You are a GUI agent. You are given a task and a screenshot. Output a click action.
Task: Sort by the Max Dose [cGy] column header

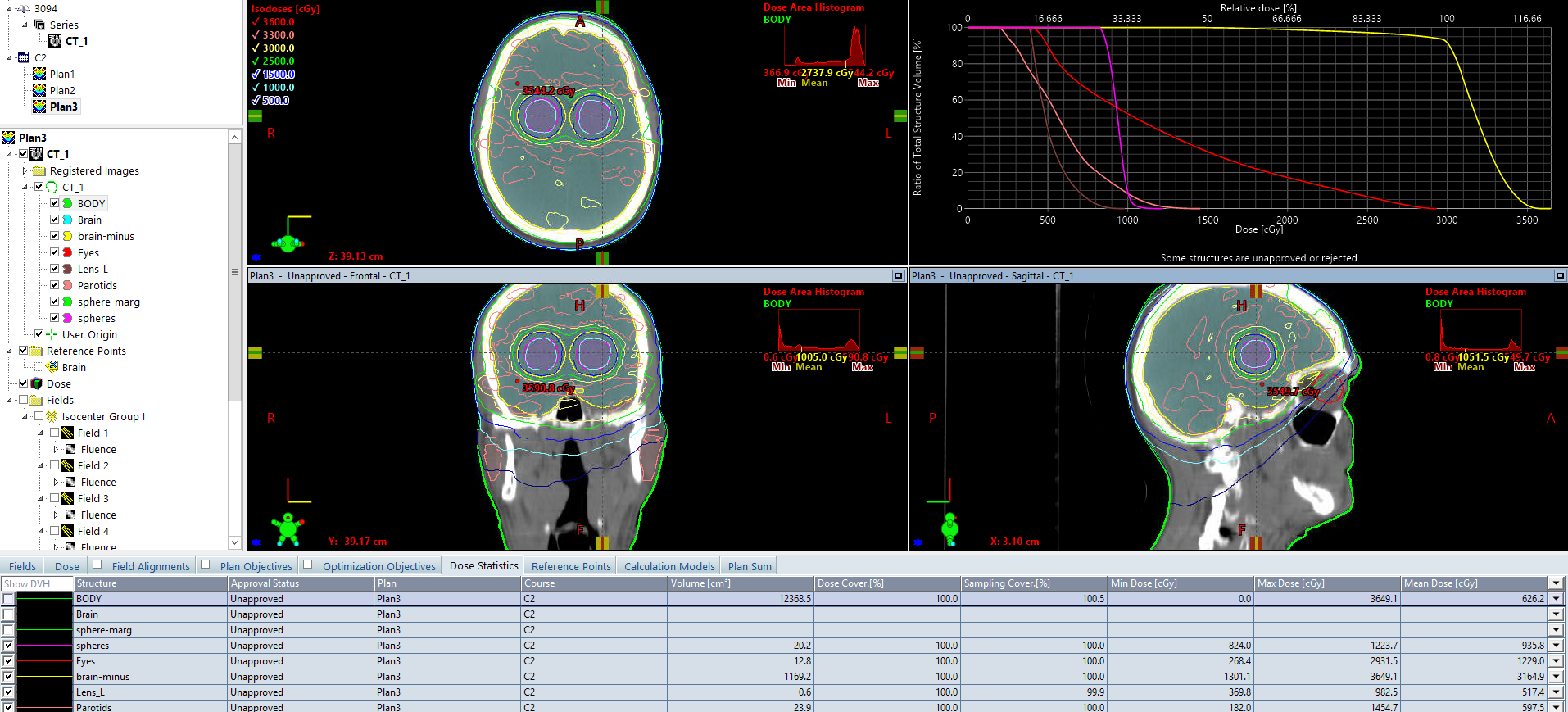point(1327,583)
